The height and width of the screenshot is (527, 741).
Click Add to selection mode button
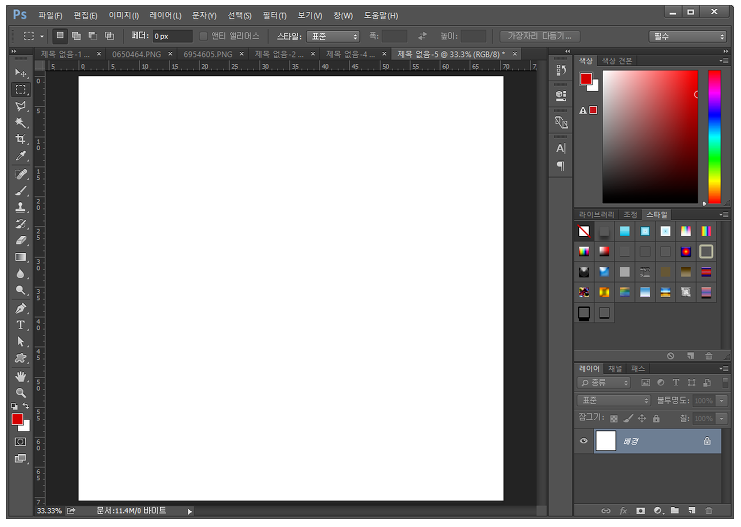coord(76,35)
